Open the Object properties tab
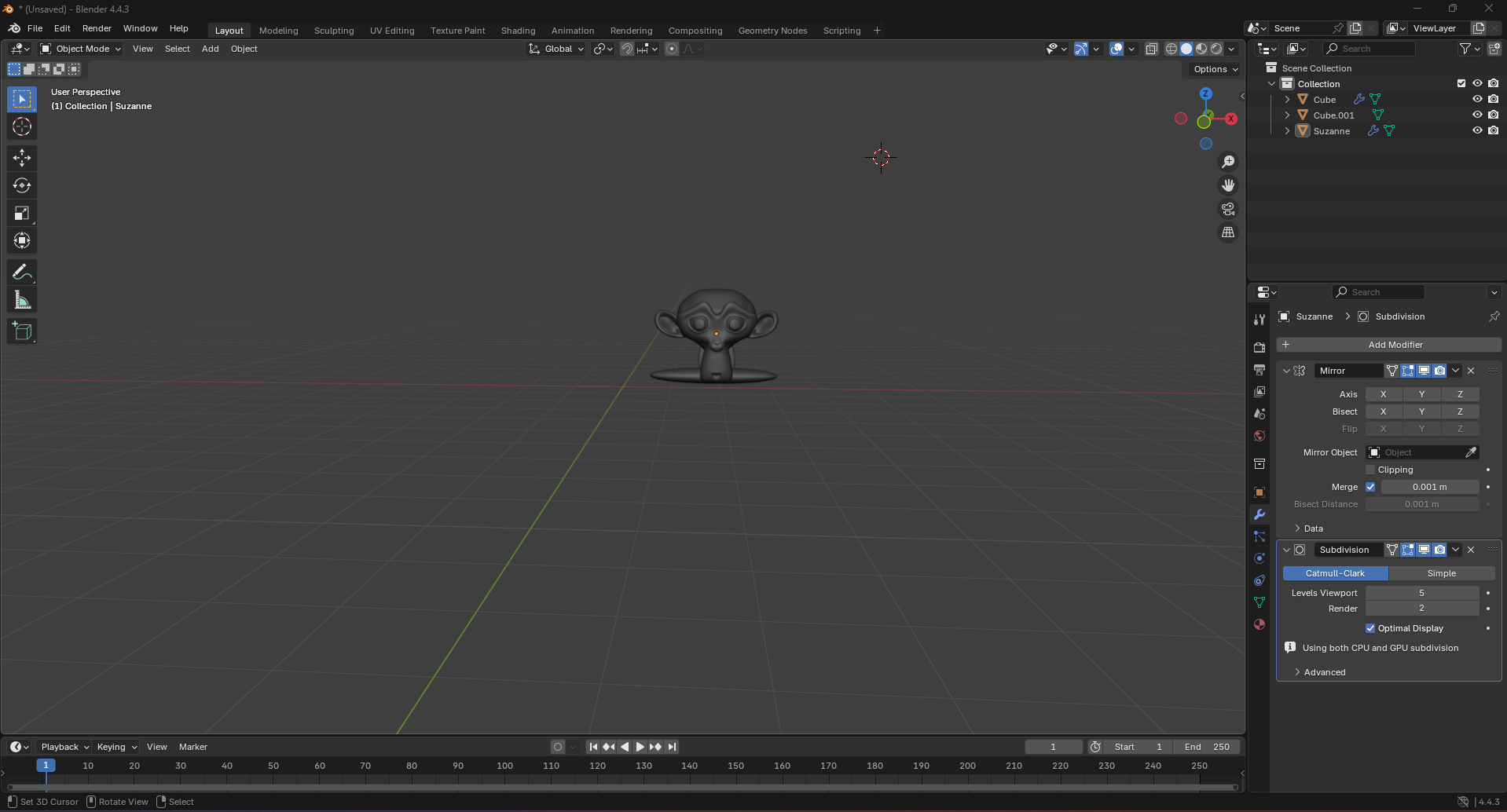1507x812 pixels. point(1259,492)
